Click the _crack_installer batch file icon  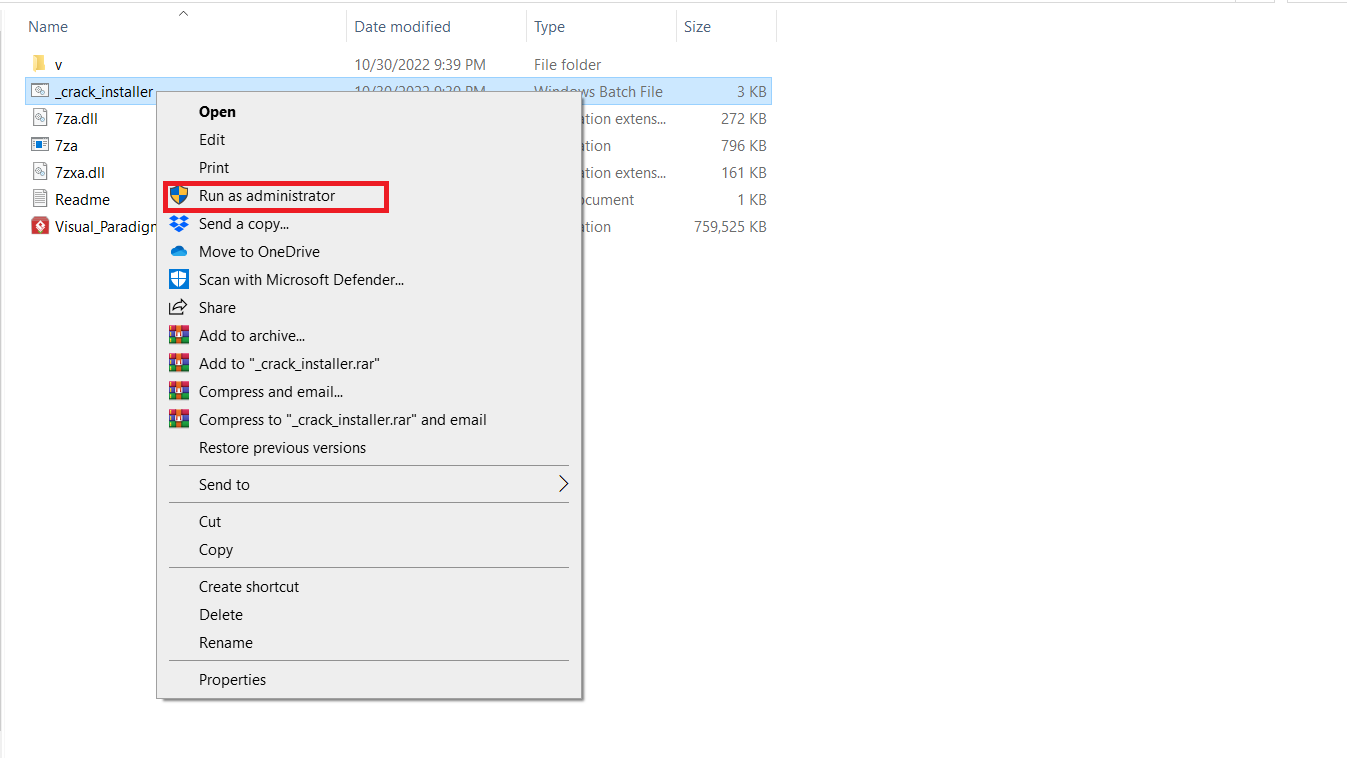(40, 91)
